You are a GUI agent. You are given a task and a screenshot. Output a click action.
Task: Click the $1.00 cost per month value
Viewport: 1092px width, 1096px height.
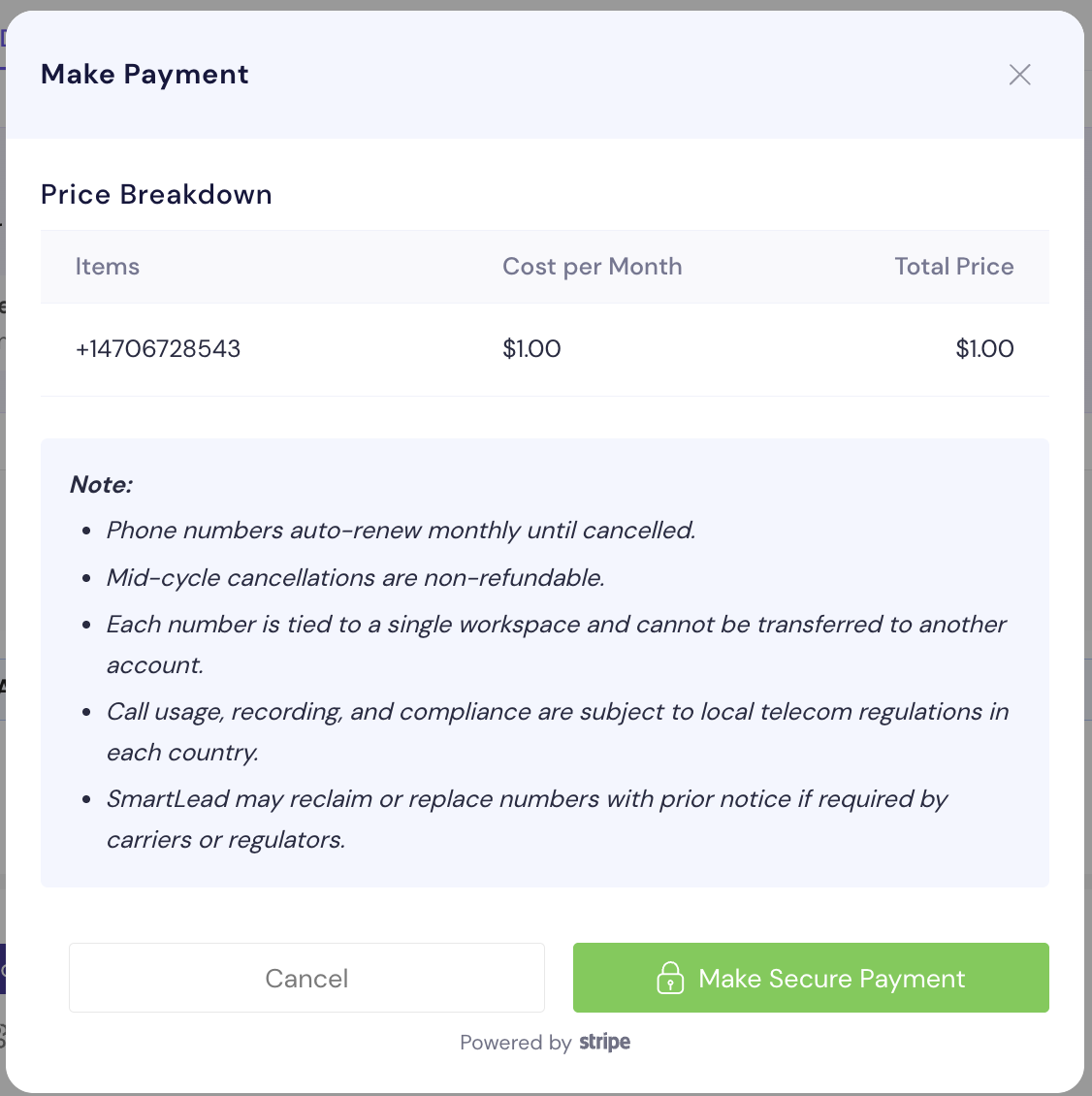(x=531, y=349)
